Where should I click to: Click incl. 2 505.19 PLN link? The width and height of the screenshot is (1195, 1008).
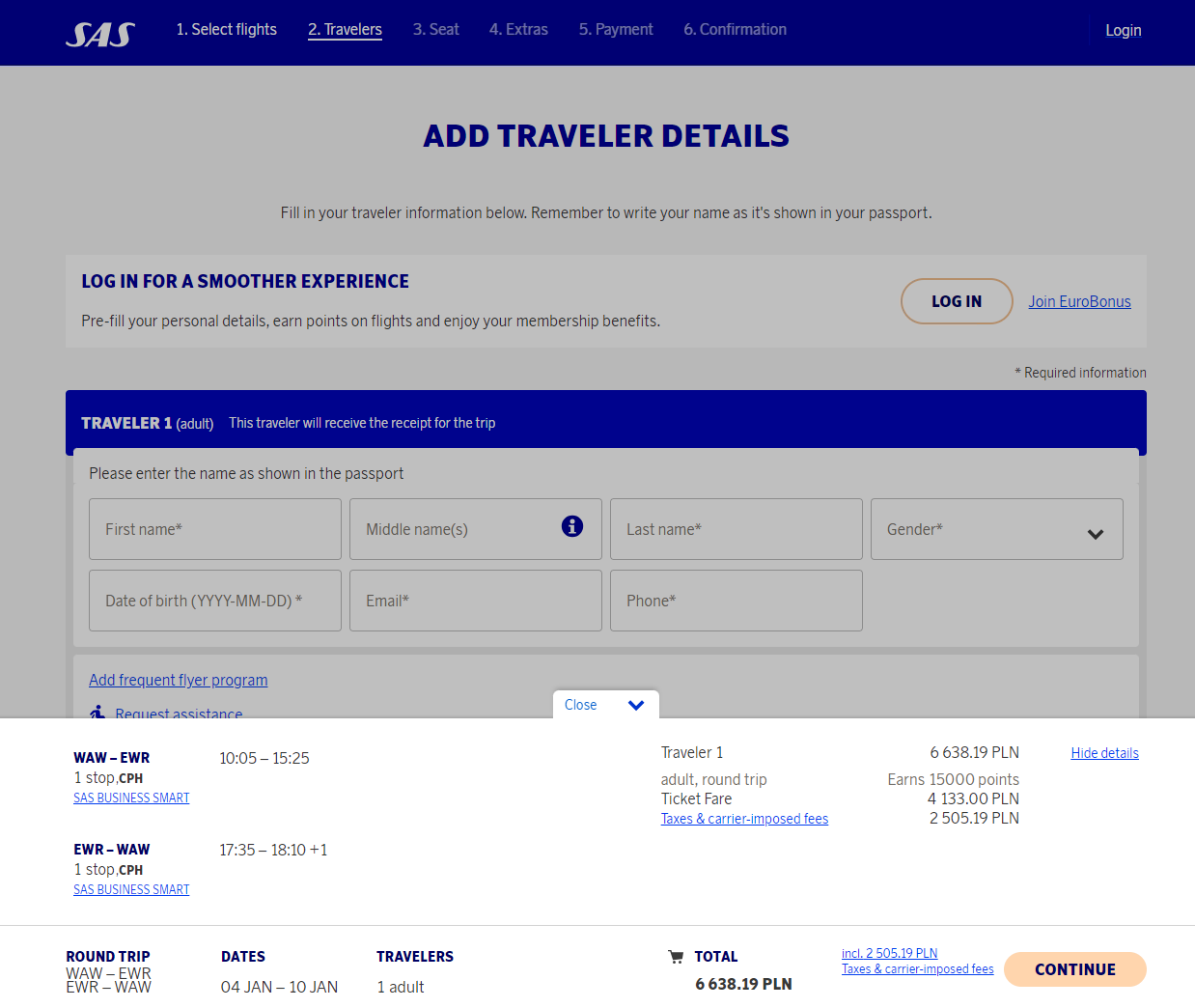point(889,953)
